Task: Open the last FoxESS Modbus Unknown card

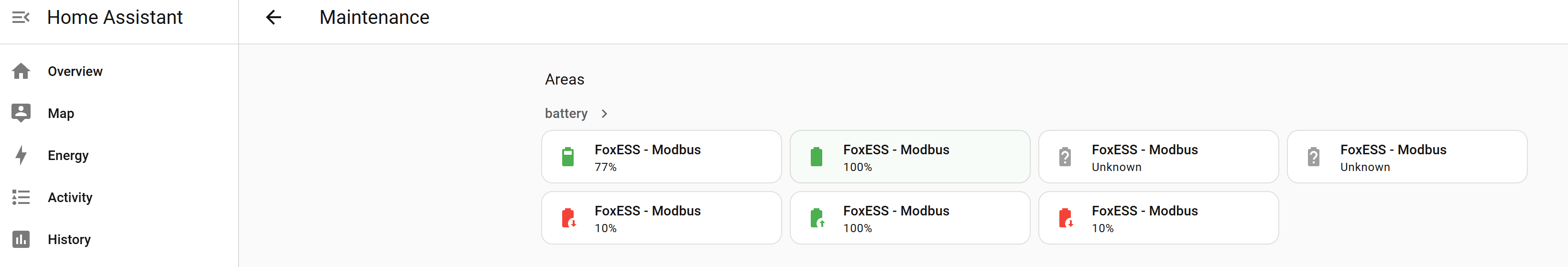Action: 1407,157
